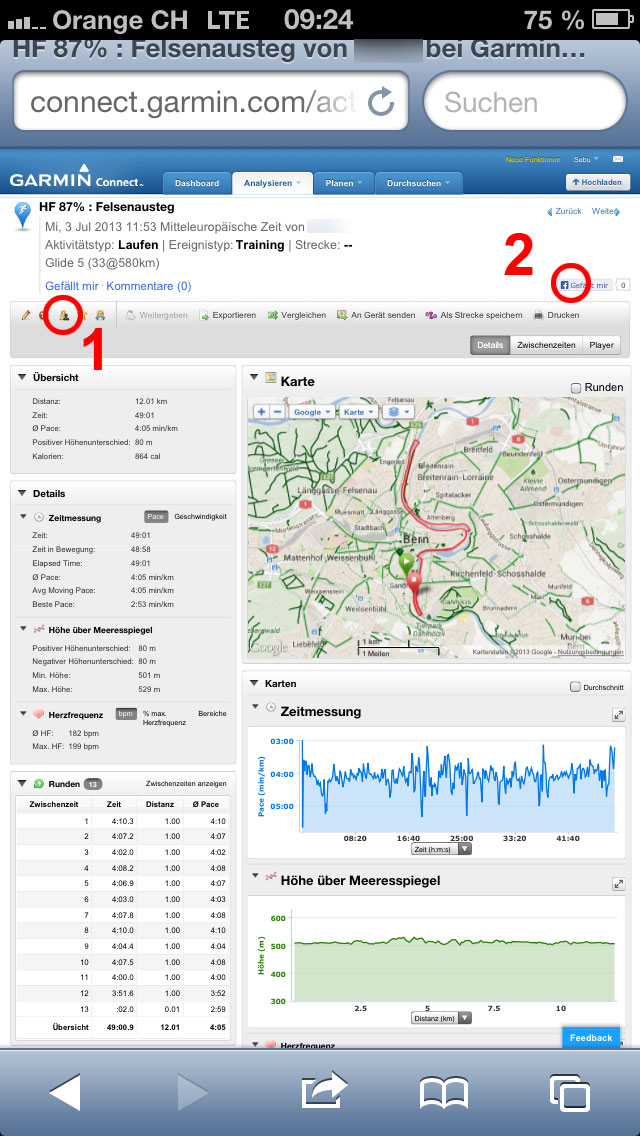640x1136 pixels.
Task: Zoom in the map with plus button
Action: click(261, 411)
